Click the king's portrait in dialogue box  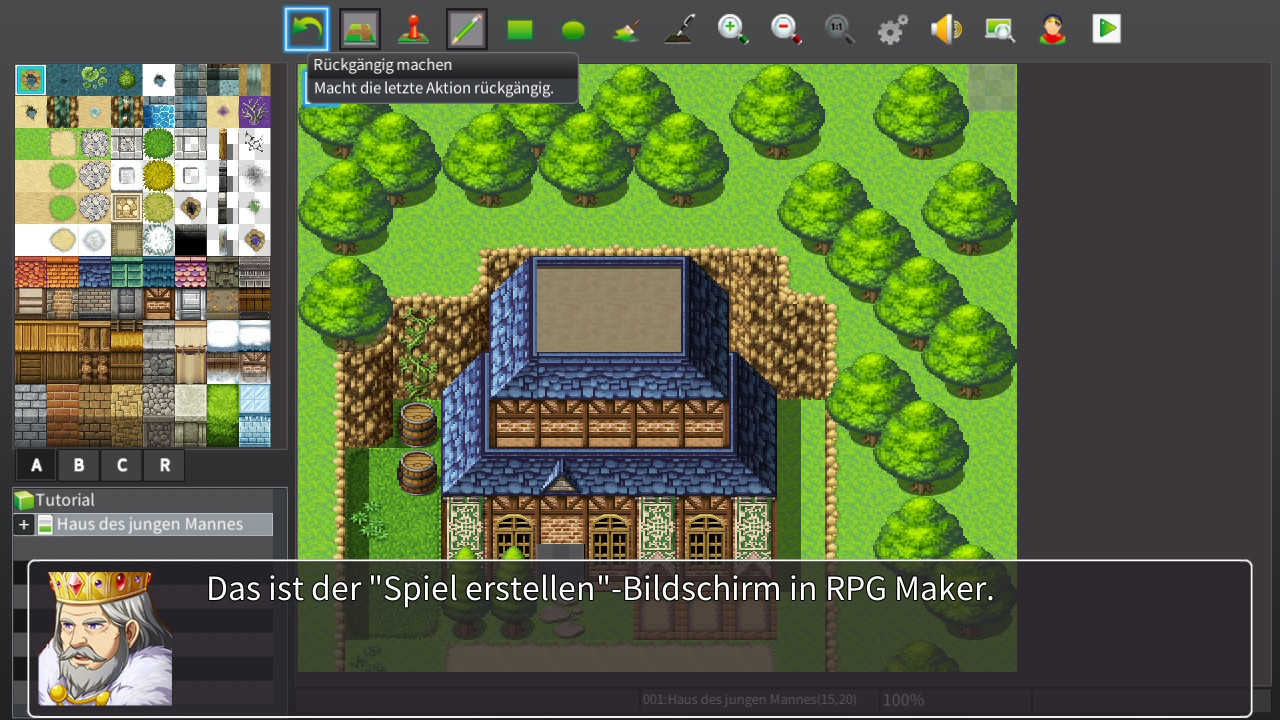coord(105,638)
